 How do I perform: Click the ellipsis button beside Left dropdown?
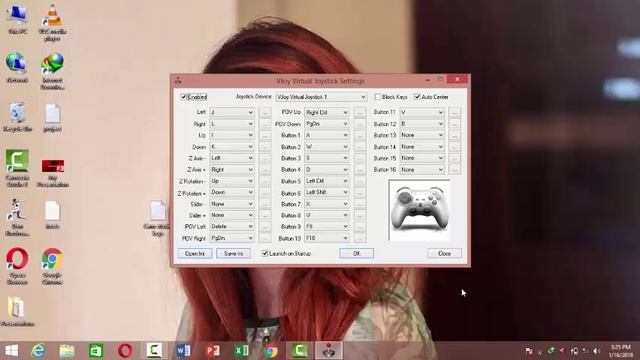coord(264,112)
